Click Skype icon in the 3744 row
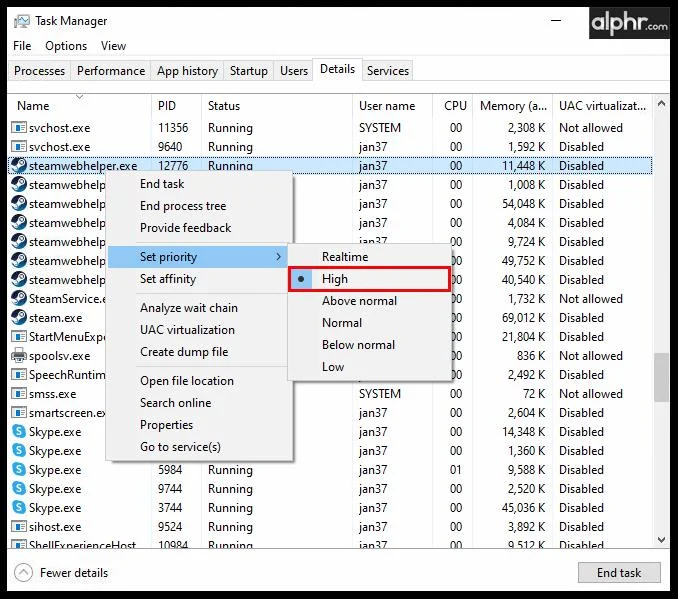This screenshot has height=599, width=678. (19, 507)
